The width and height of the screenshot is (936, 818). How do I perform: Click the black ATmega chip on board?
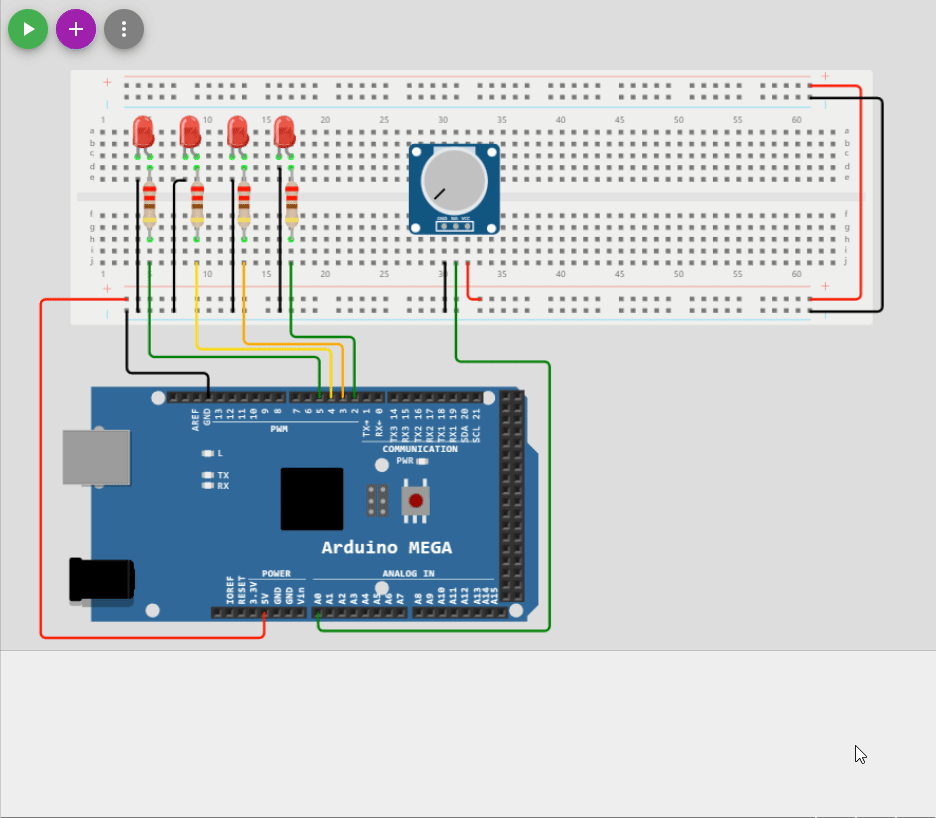(x=312, y=498)
